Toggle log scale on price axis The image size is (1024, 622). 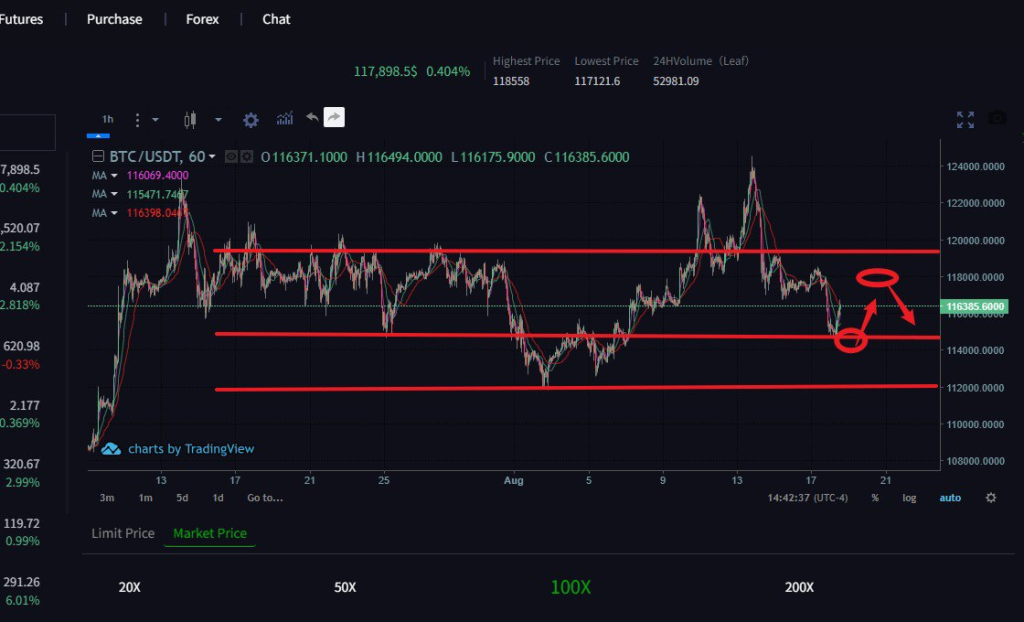[x=909, y=497]
